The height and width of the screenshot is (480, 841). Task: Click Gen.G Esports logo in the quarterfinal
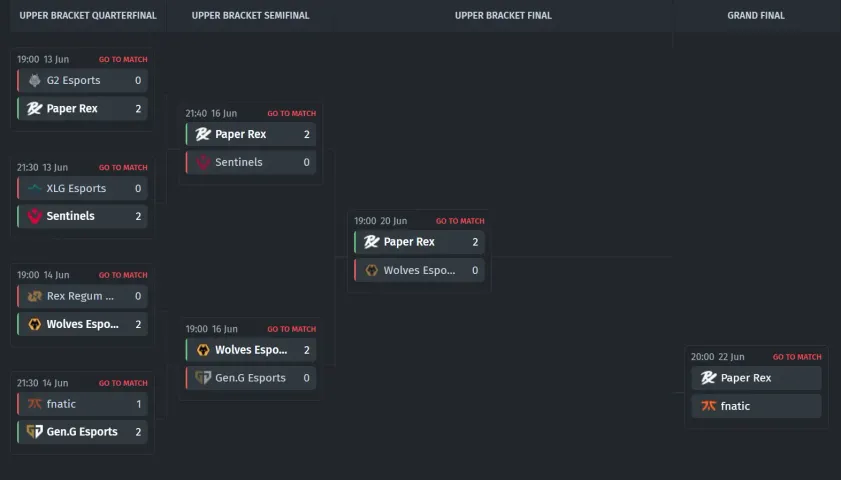(34, 432)
